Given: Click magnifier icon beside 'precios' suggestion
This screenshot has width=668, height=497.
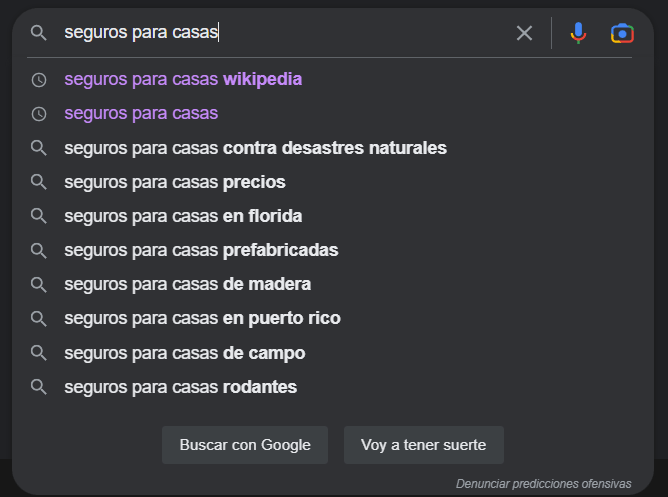Looking at the screenshot, I should [x=39, y=182].
